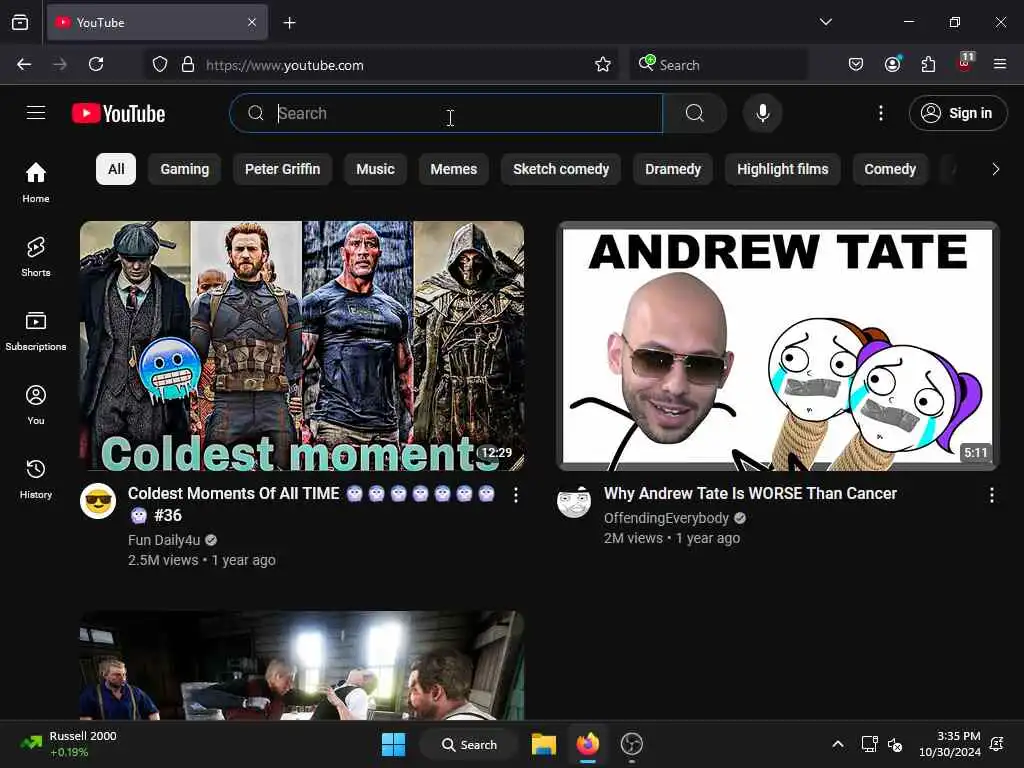Open YouTube settings three-dot menu near Sign in
Screen dimensions: 1024x768
tap(880, 113)
